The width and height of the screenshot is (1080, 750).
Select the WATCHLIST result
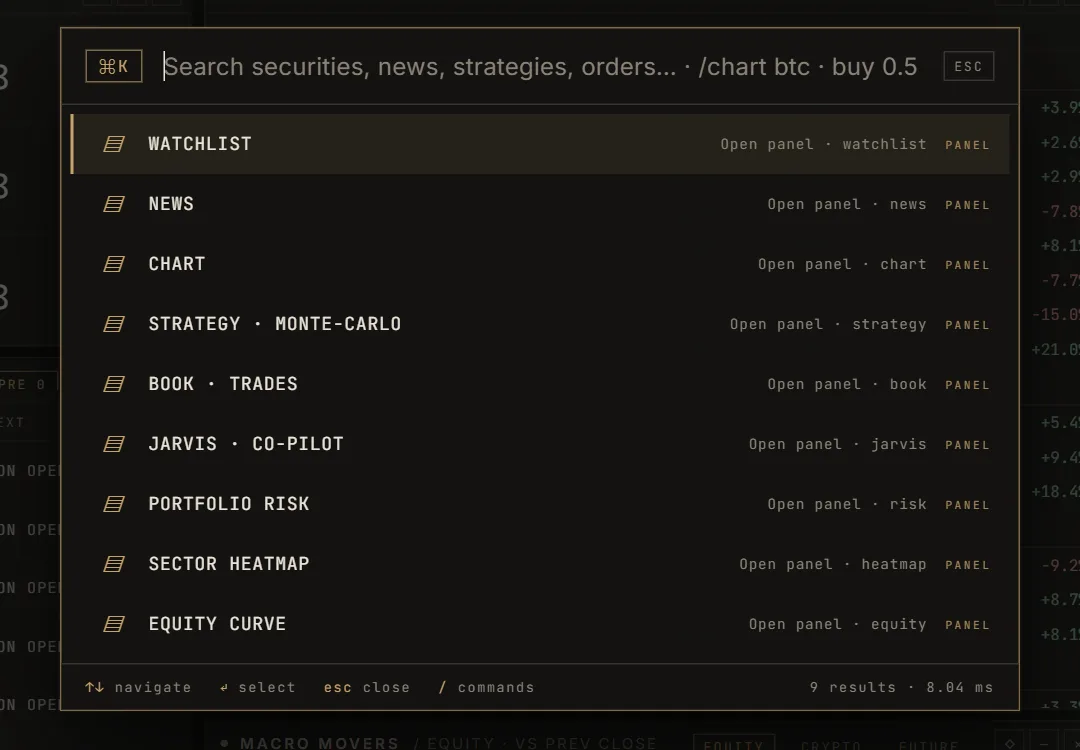click(540, 144)
